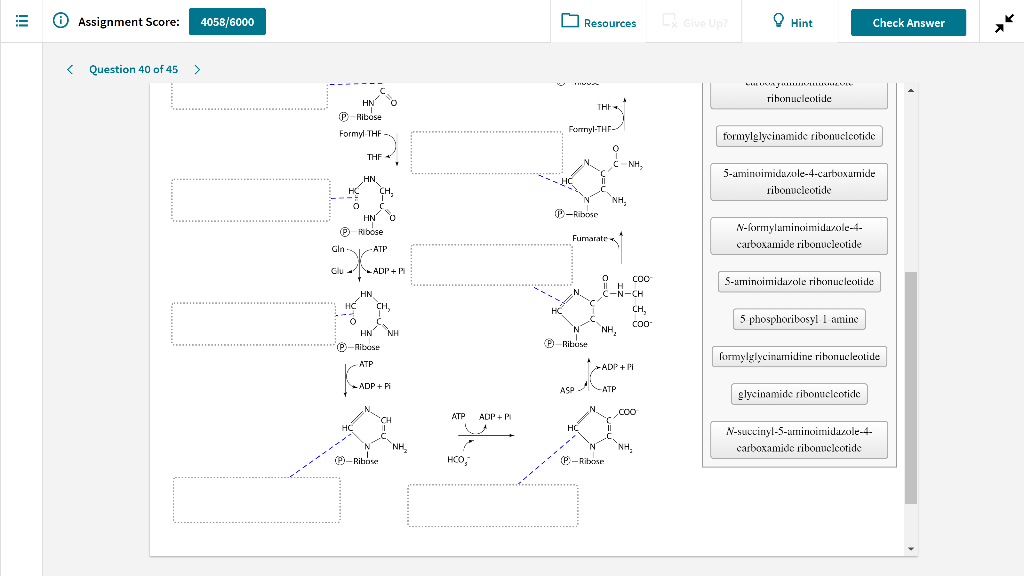This screenshot has width=1024, height=576.
Task: Open the assignment list menu
Action: [22, 21]
